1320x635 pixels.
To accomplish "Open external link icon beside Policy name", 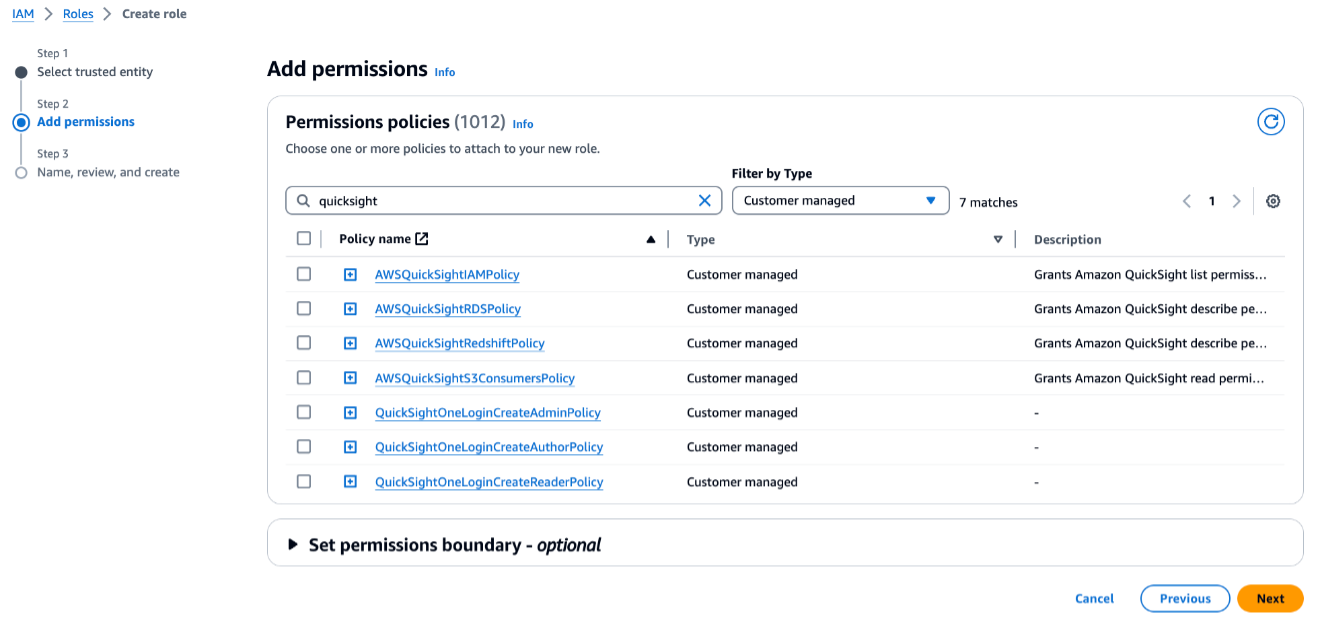I will pos(422,239).
